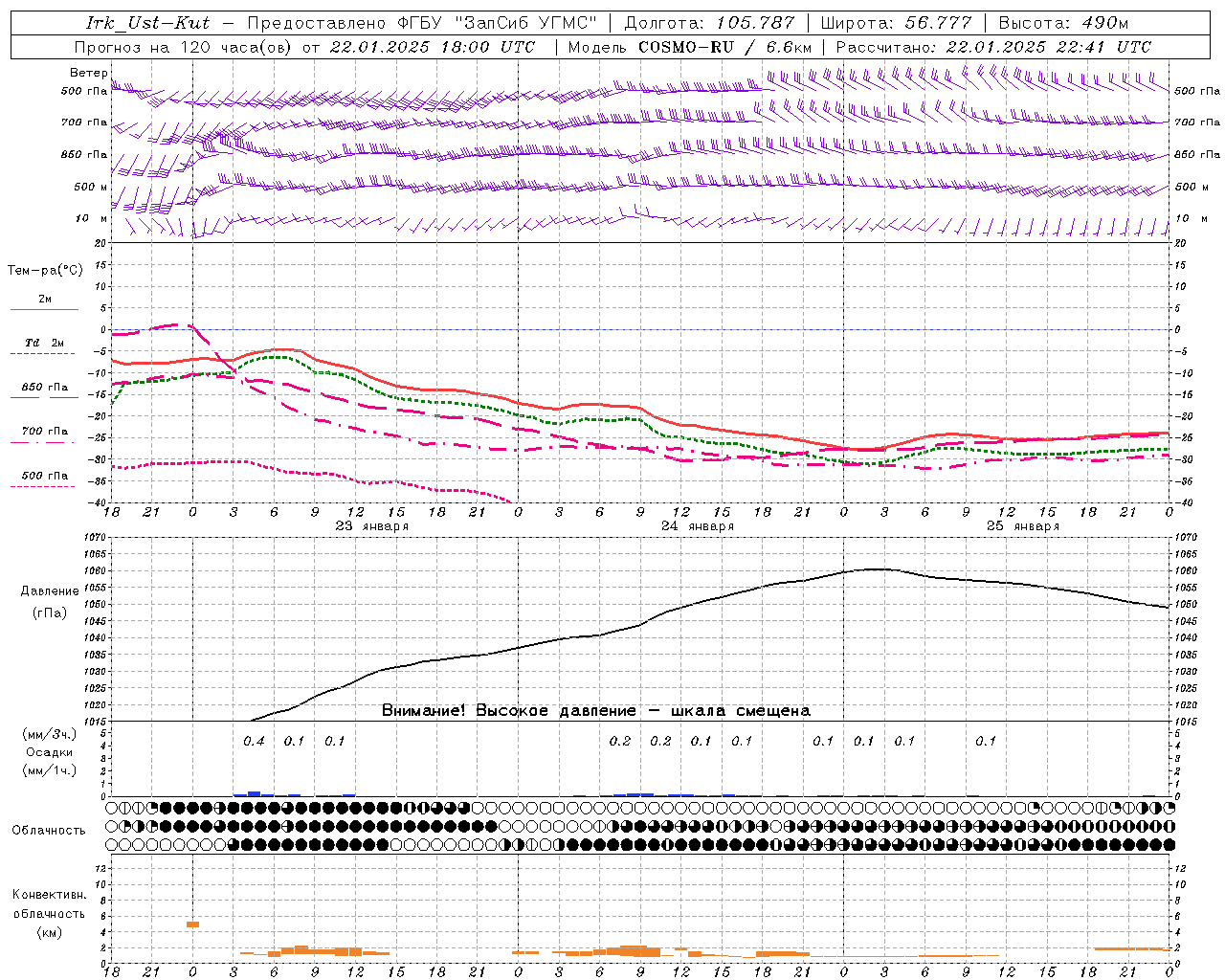Select the provider text ФГБУ "ЗапСиб УГМС"

pyautogui.click(x=497, y=23)
